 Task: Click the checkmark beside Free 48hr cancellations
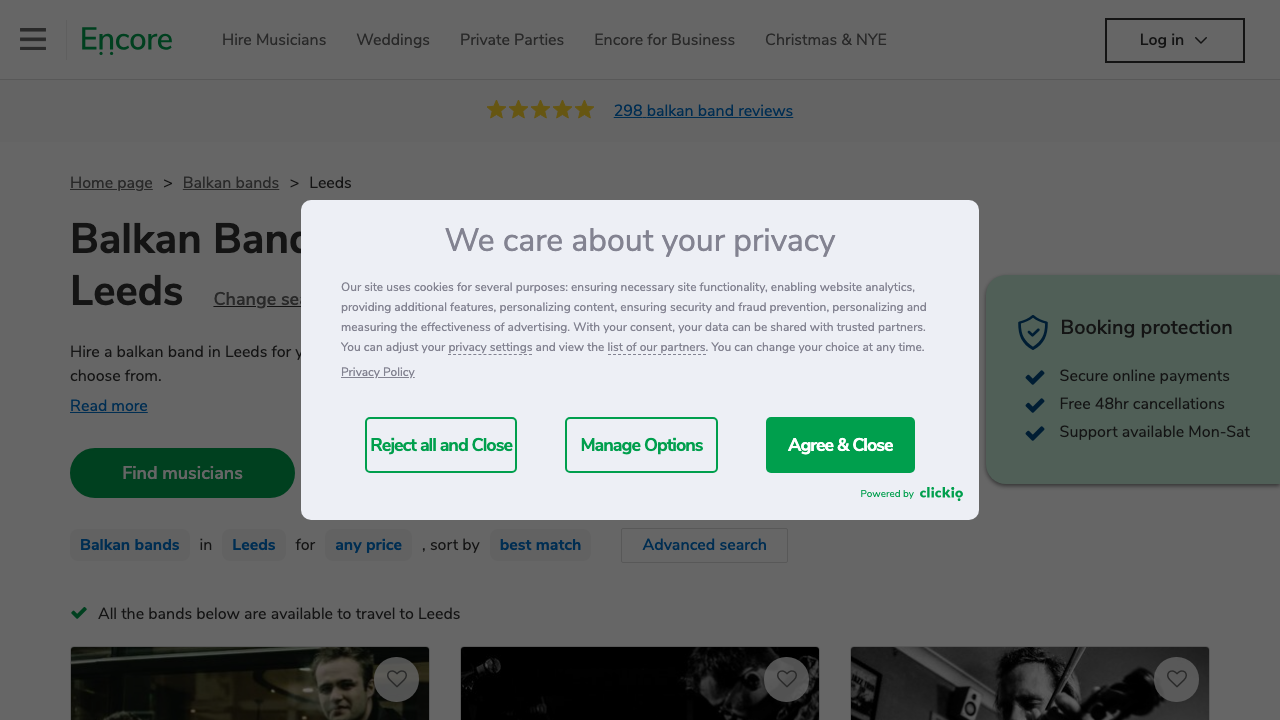1034,405
